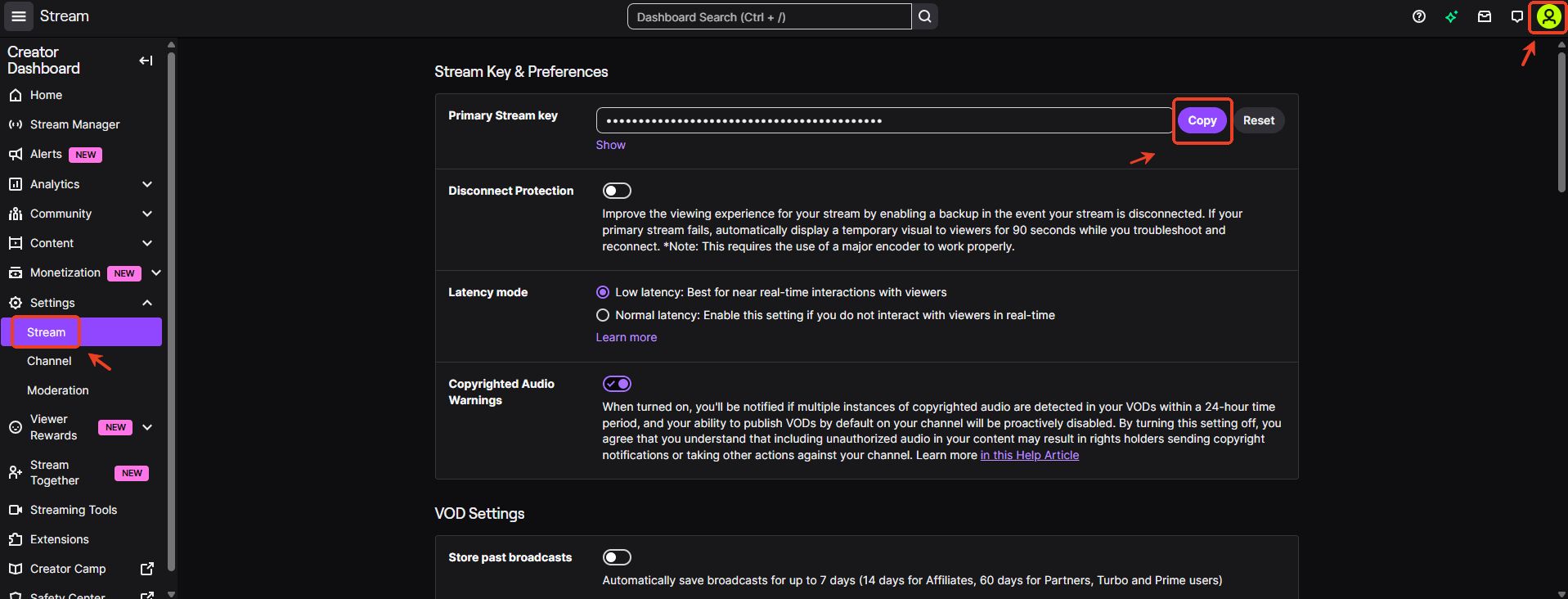The width and height of the screenshot is (1568, 599).
Task: Expand the Monetization section chevron
Action: point(155,272)
